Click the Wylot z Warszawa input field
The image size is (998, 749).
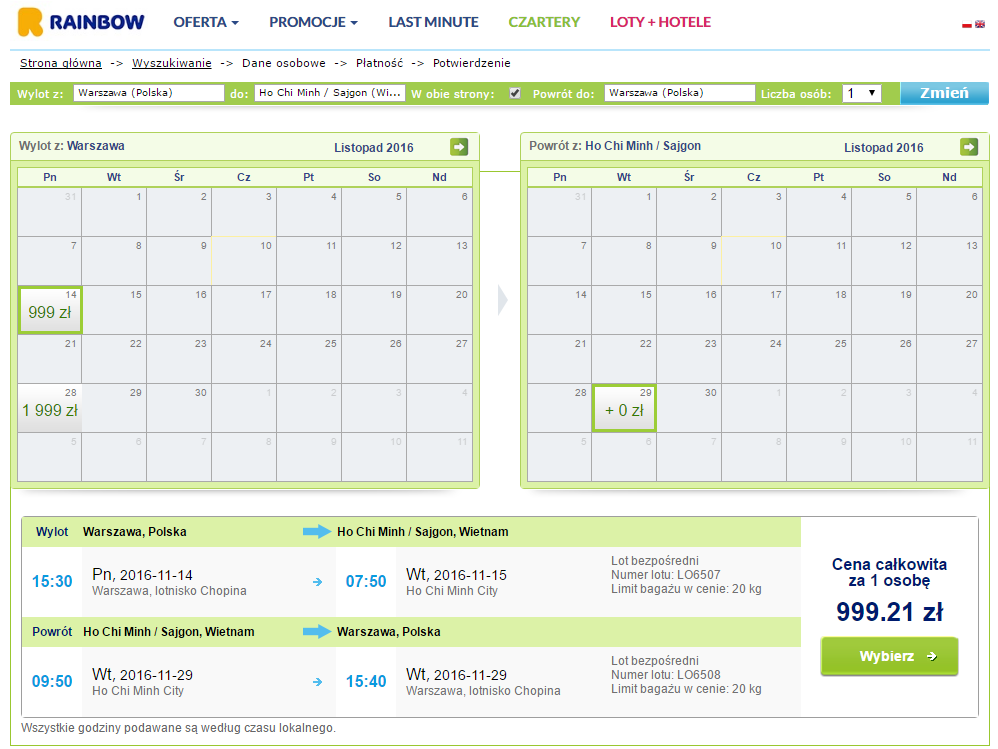point(149,93)
